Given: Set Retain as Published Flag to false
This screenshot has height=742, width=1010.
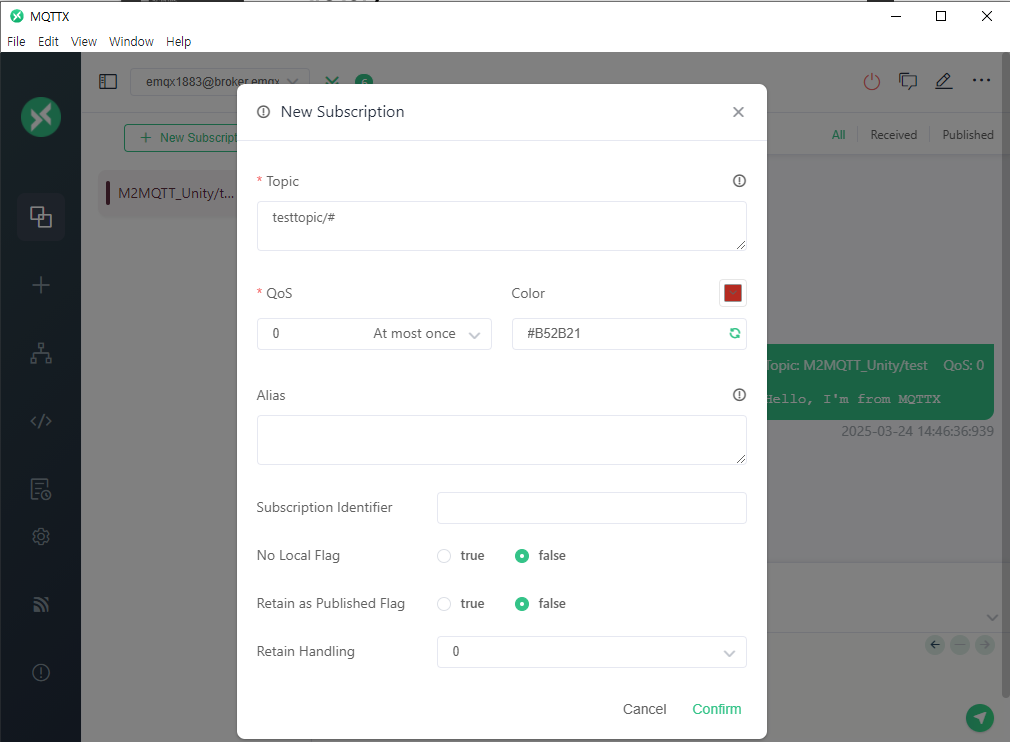Looking at the screenshot, I should (522, 604).
